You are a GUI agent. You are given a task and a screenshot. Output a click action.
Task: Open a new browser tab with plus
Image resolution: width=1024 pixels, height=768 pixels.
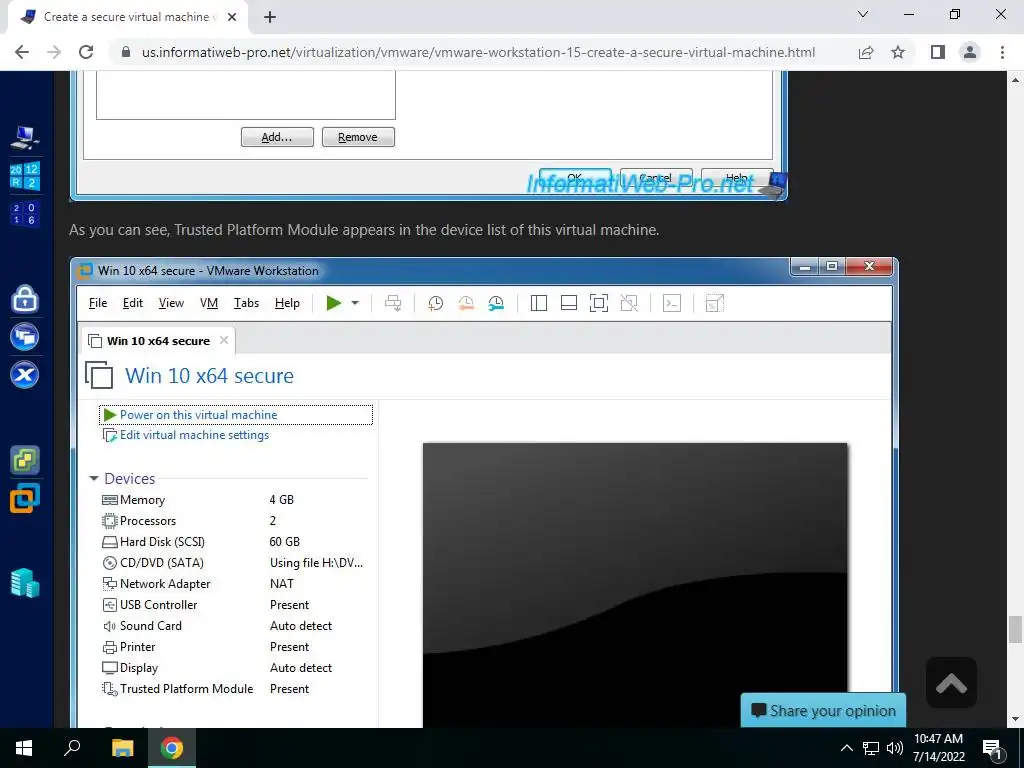click(x=270, y=17)
